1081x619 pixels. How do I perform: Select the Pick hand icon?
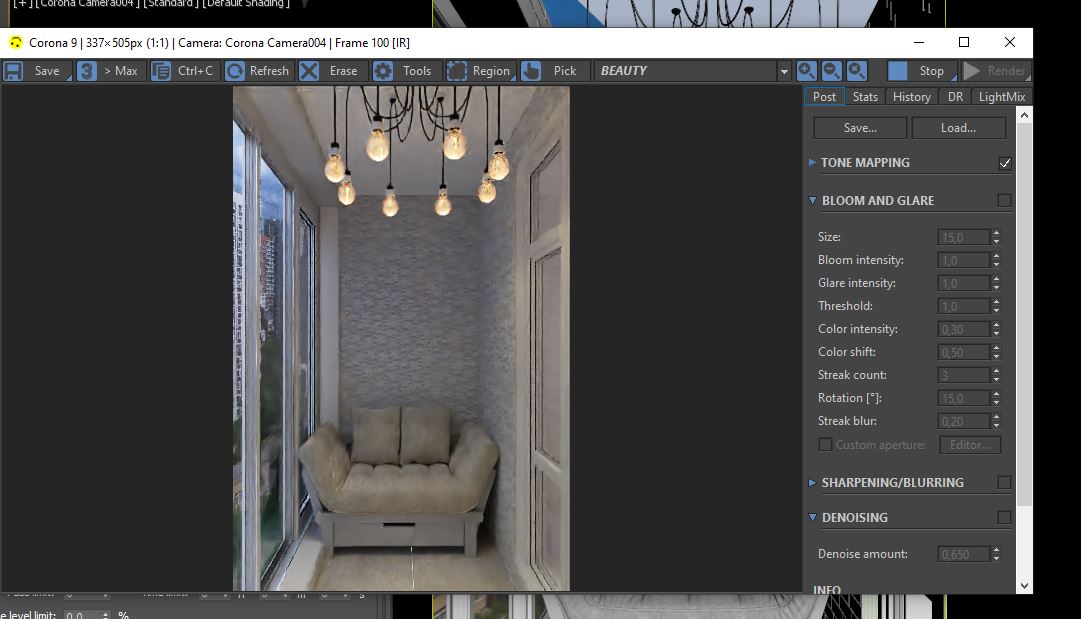coord(531,71)
